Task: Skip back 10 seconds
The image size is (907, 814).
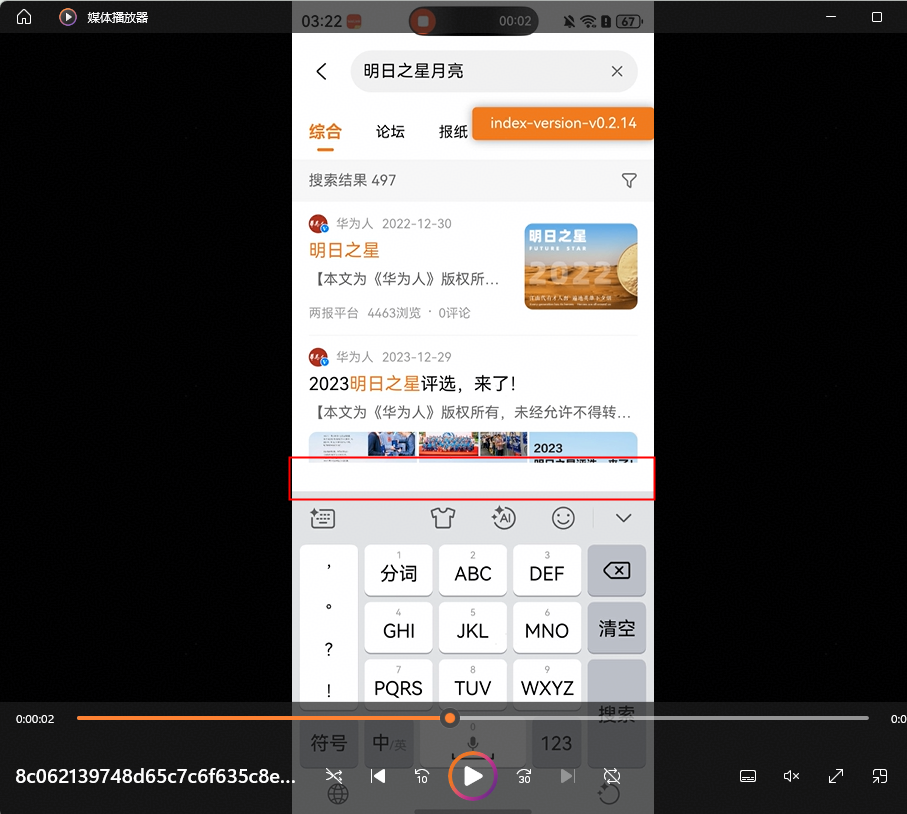Action: 422,776
